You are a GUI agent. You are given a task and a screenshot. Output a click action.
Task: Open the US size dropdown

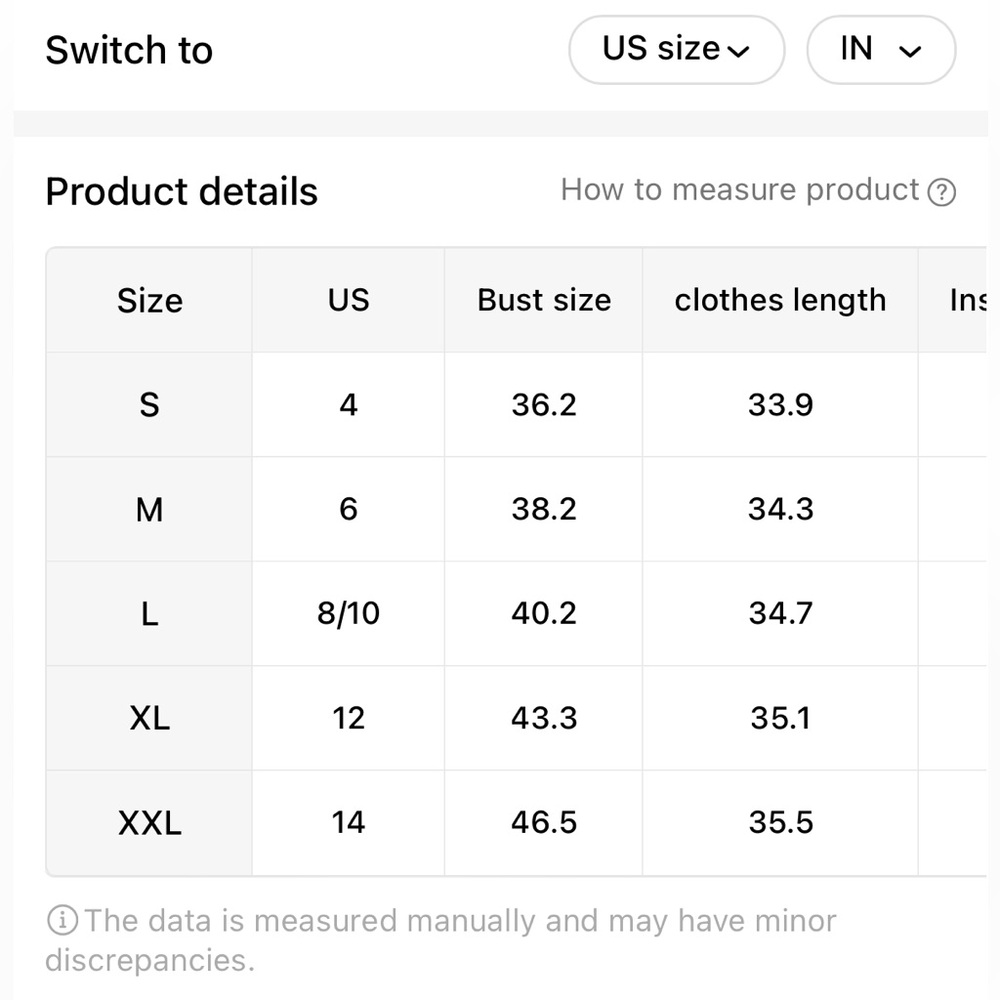(x=676, y=49)
